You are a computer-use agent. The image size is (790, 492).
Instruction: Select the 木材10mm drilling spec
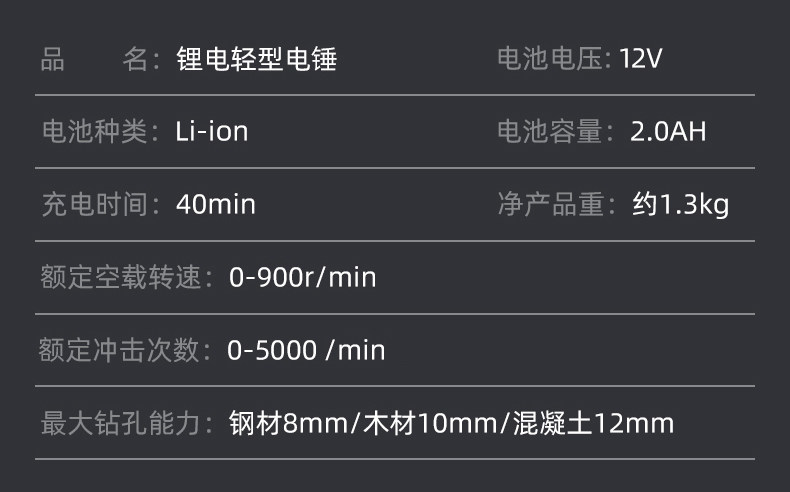(426, 423)
